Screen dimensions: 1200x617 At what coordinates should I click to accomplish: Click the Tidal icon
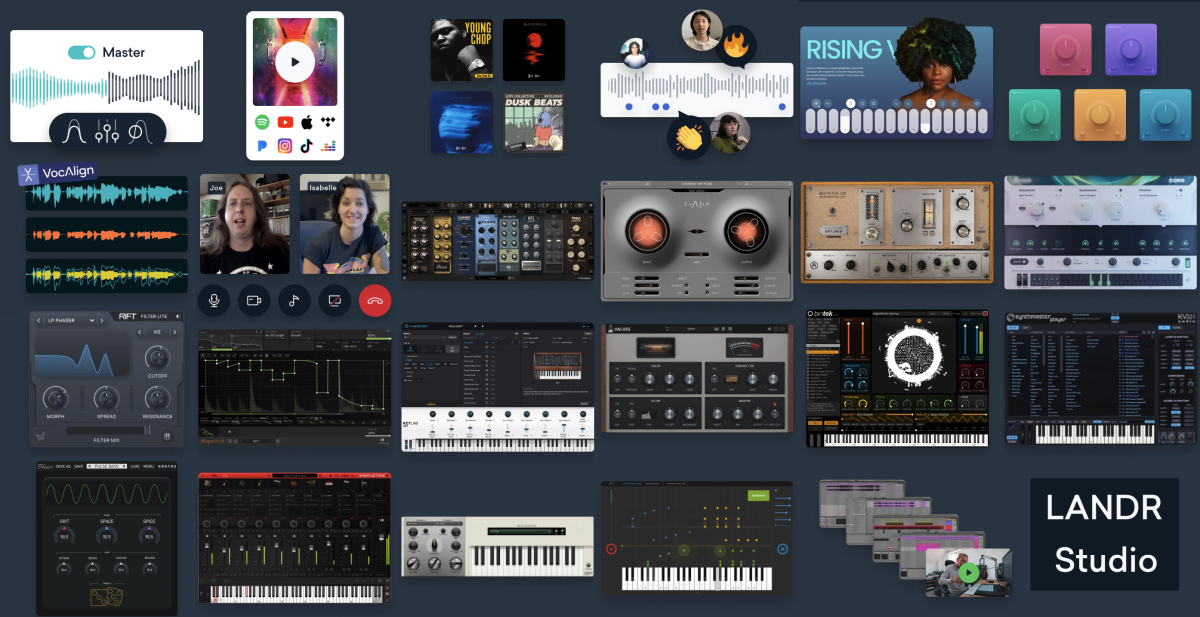pos(329,122)
